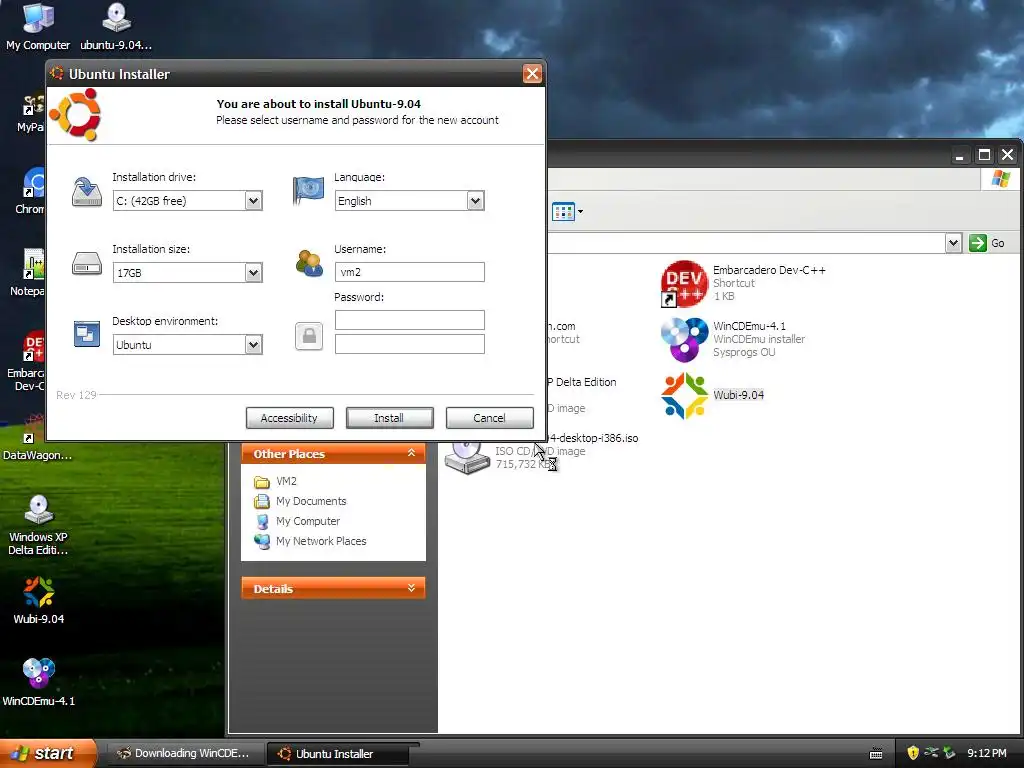Close the Ubuntu Installer dialog

point(532,74)
